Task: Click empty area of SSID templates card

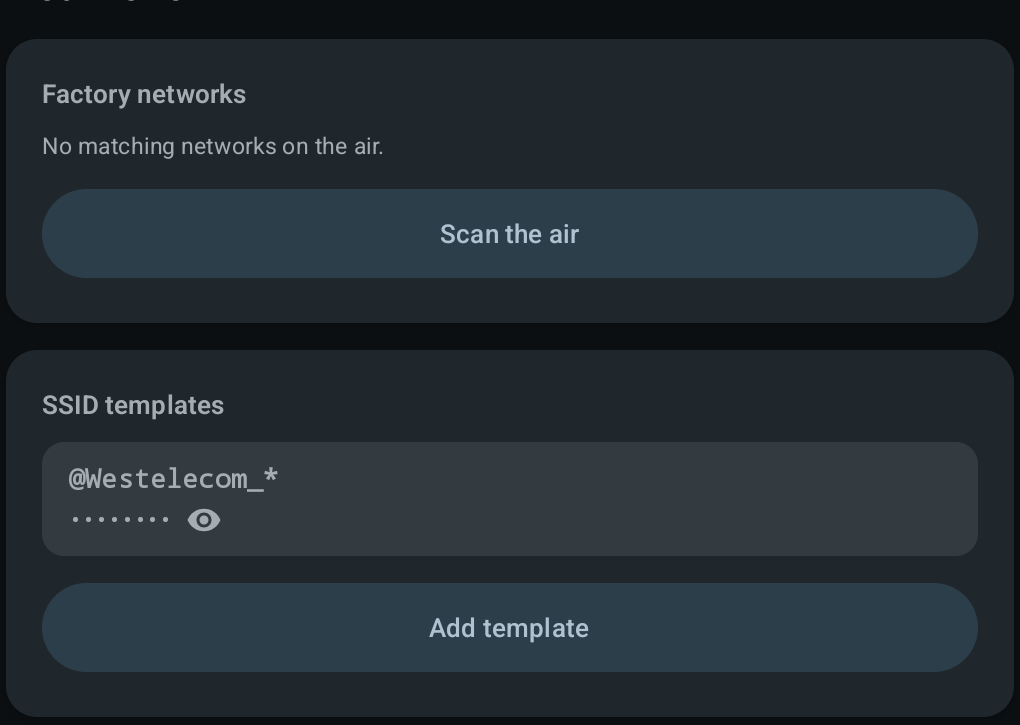Action: (651, 403)
